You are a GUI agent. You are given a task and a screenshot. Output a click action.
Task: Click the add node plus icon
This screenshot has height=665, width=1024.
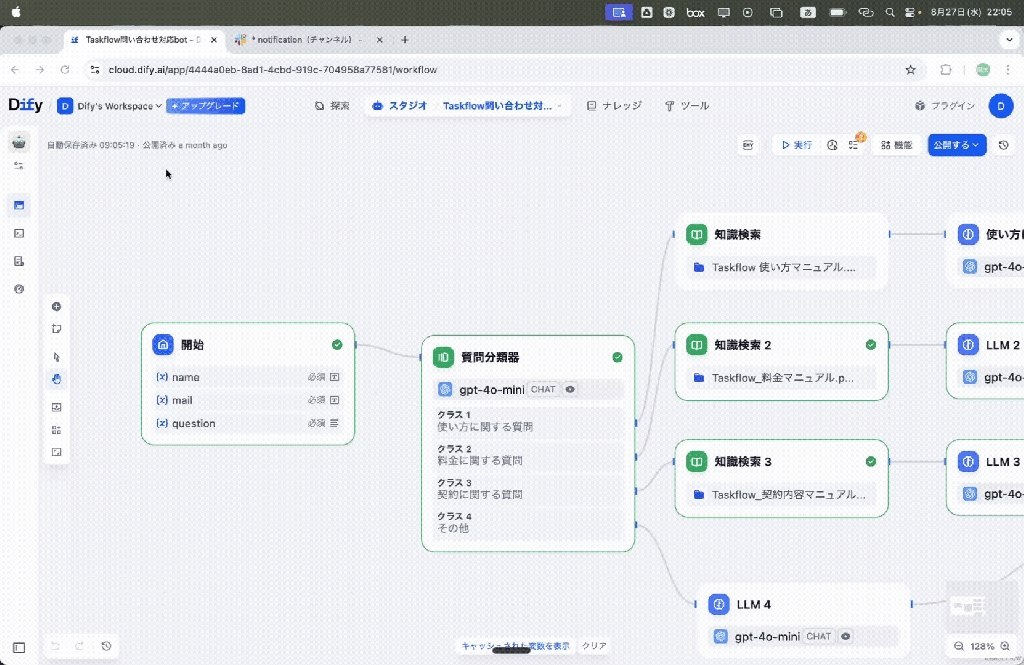tap(56, 306)
